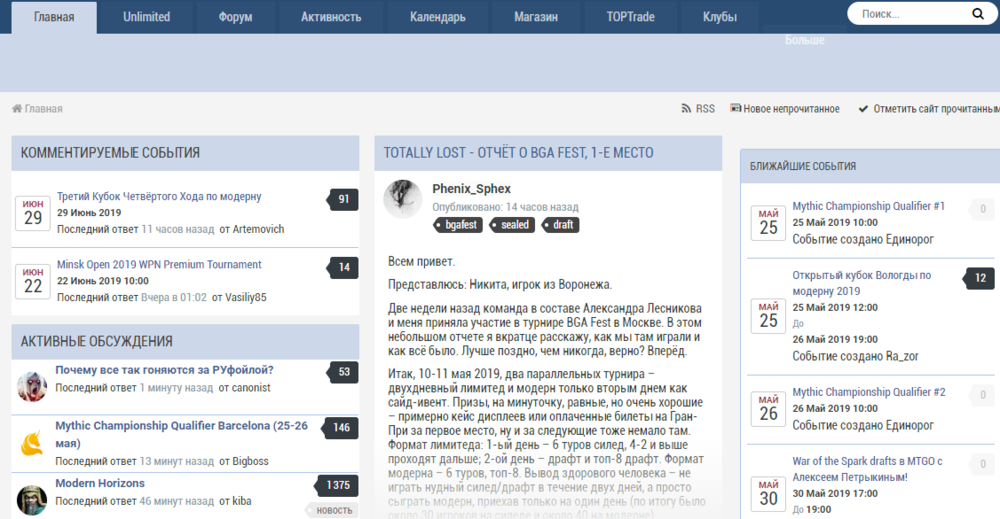Click the search magnifier icon
Screen dimensions: 1000x519
(977, 14)
